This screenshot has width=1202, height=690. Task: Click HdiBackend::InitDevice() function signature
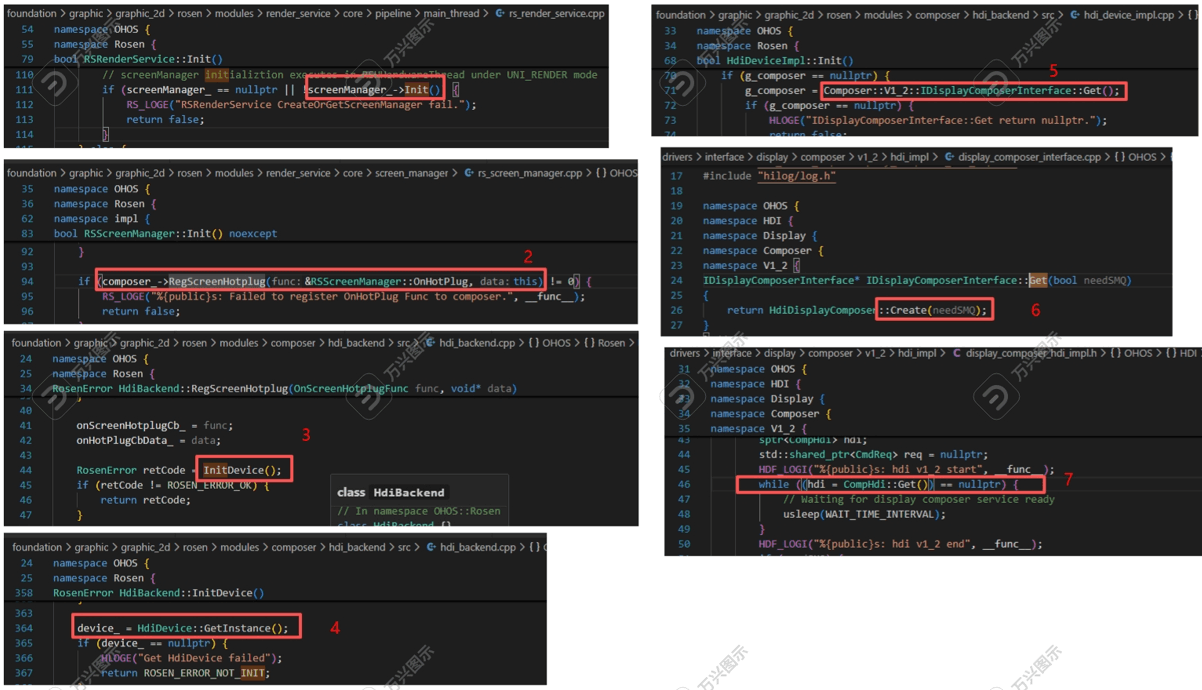pos(158,592)
